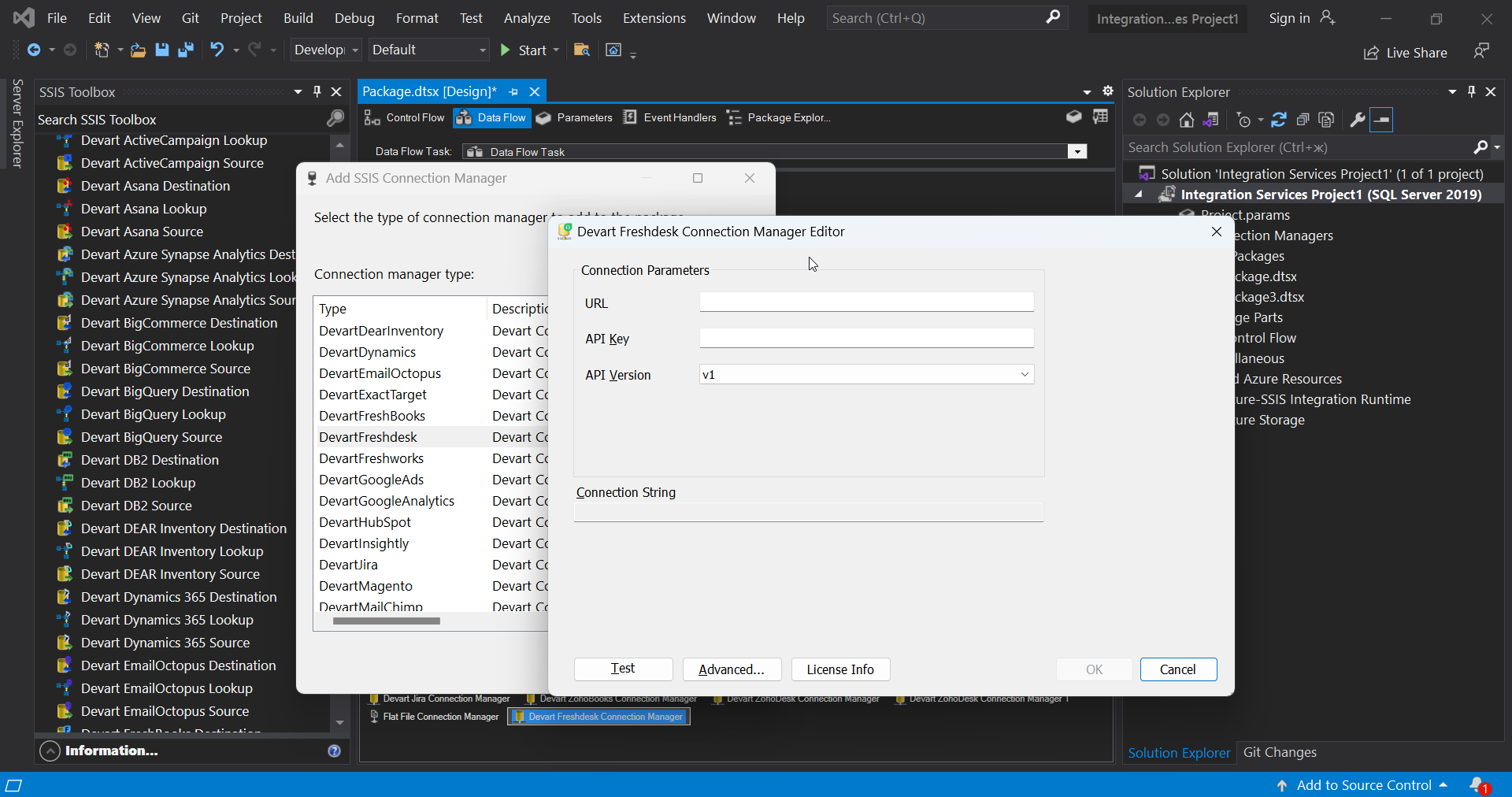This screenshot has height=797, width=1512.
Task: Open the Git menu
Action: (190, 17)
